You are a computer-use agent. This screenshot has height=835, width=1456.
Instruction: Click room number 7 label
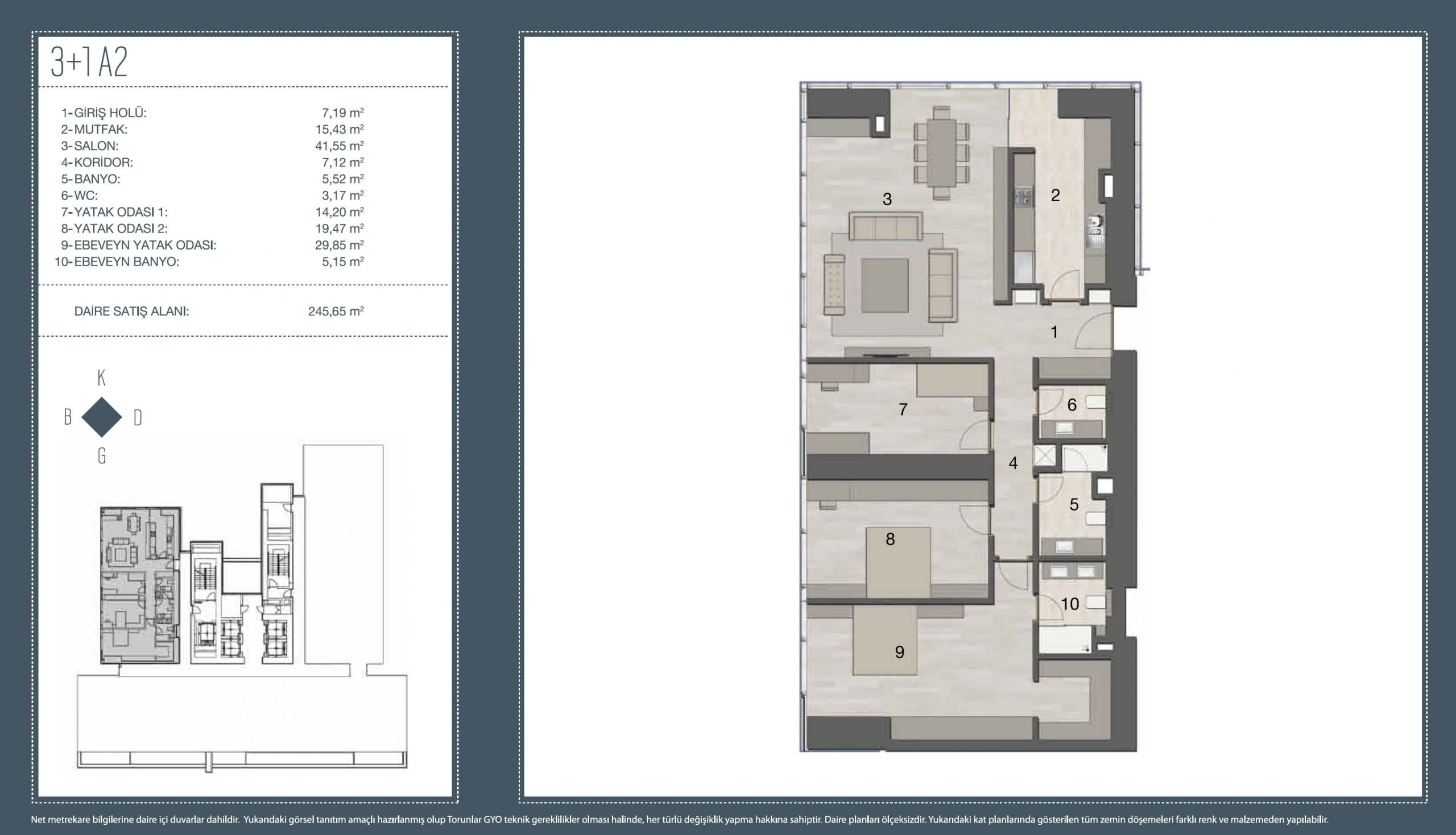click(903, 409)
